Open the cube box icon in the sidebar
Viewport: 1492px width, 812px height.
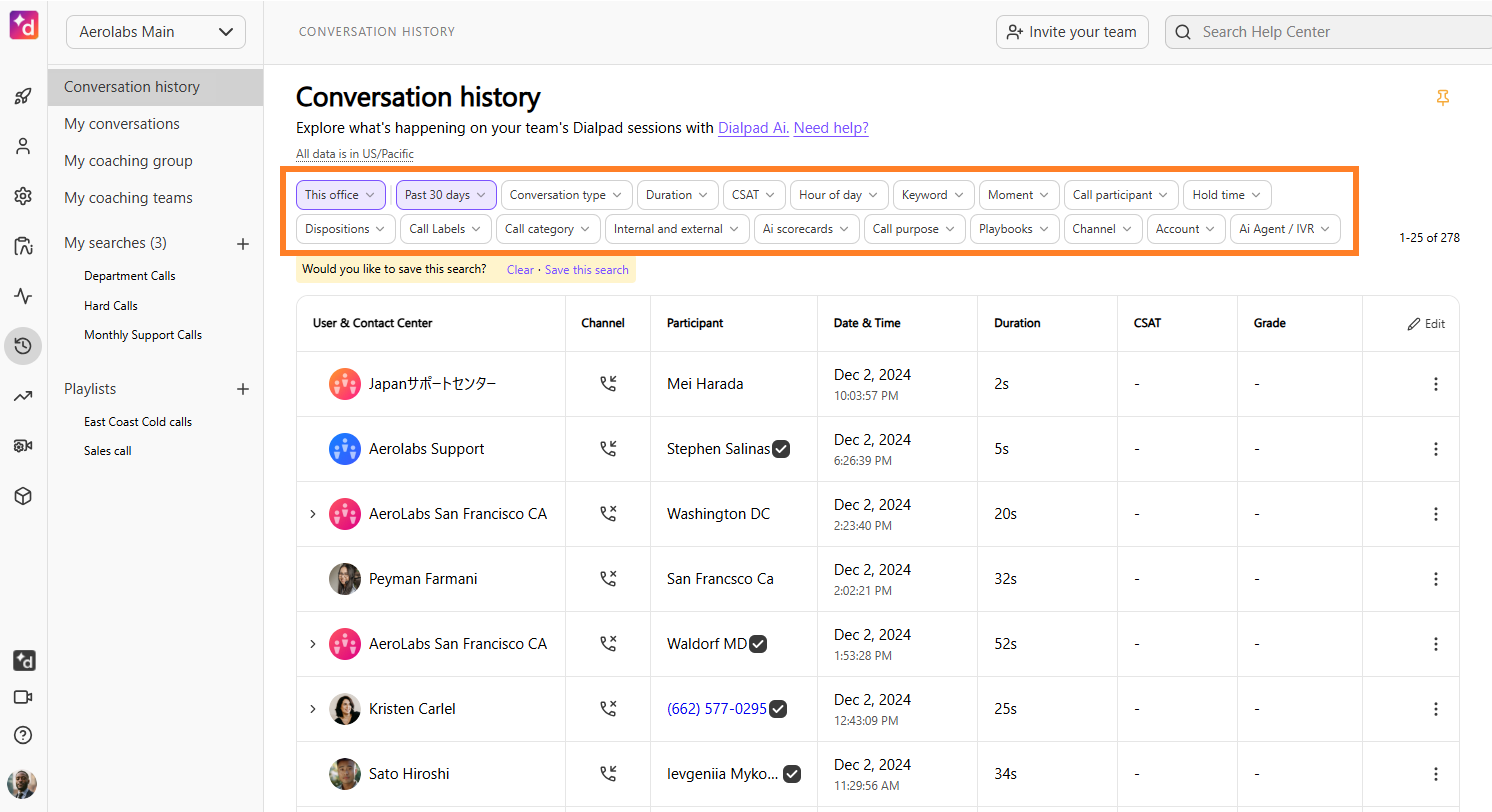(23, 496)
